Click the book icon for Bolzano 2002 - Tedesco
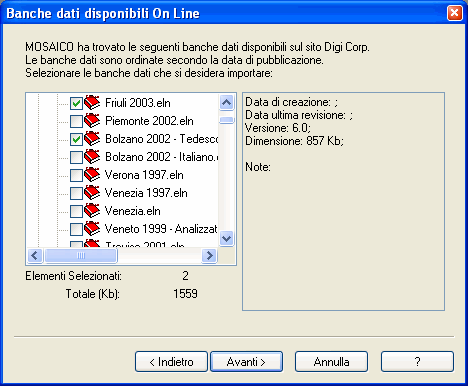Screen dimensions: 468x386 point(92,139)
